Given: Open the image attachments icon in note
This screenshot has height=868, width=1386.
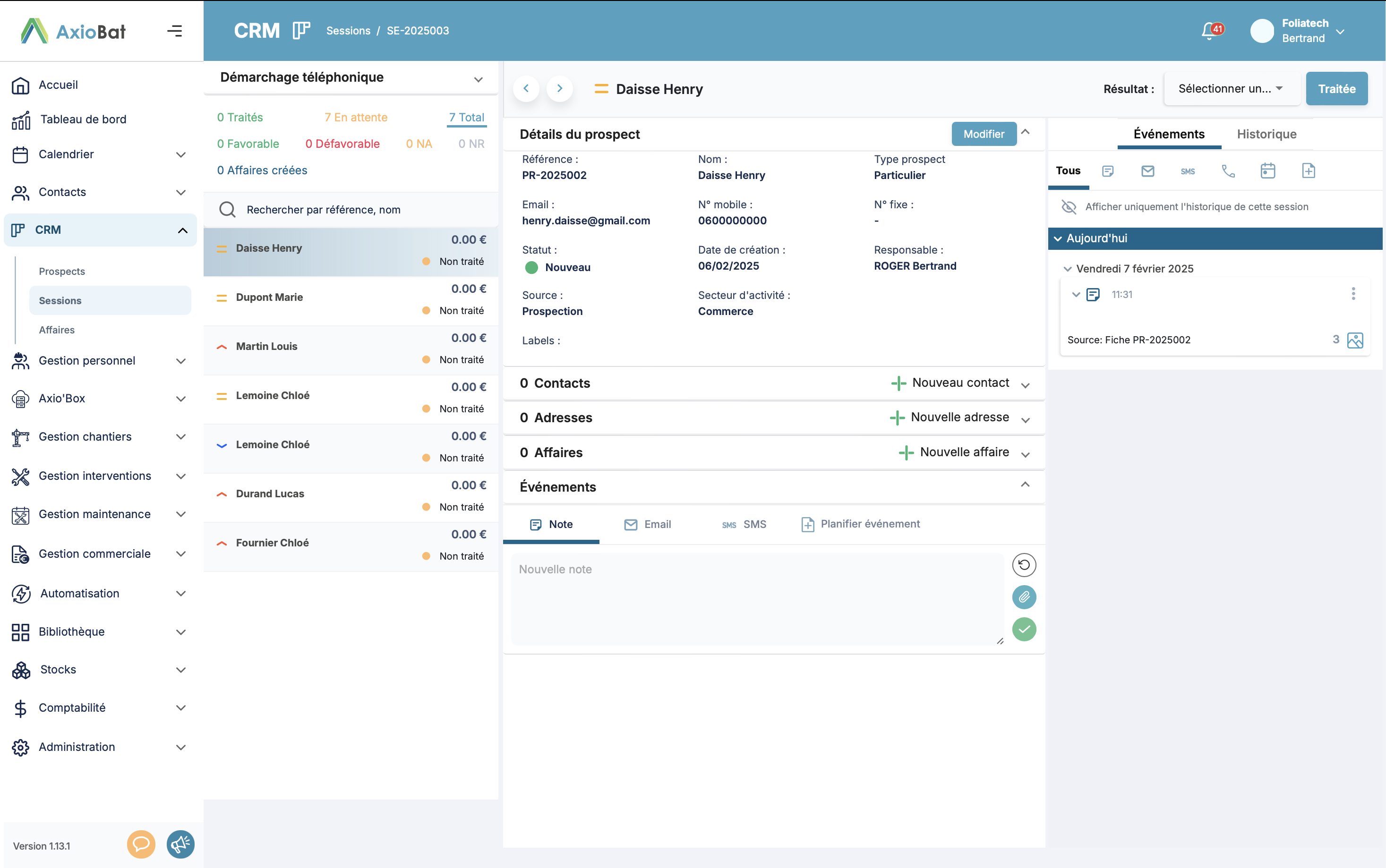Looking at the screenshot, I should (x=1355, y=340).
